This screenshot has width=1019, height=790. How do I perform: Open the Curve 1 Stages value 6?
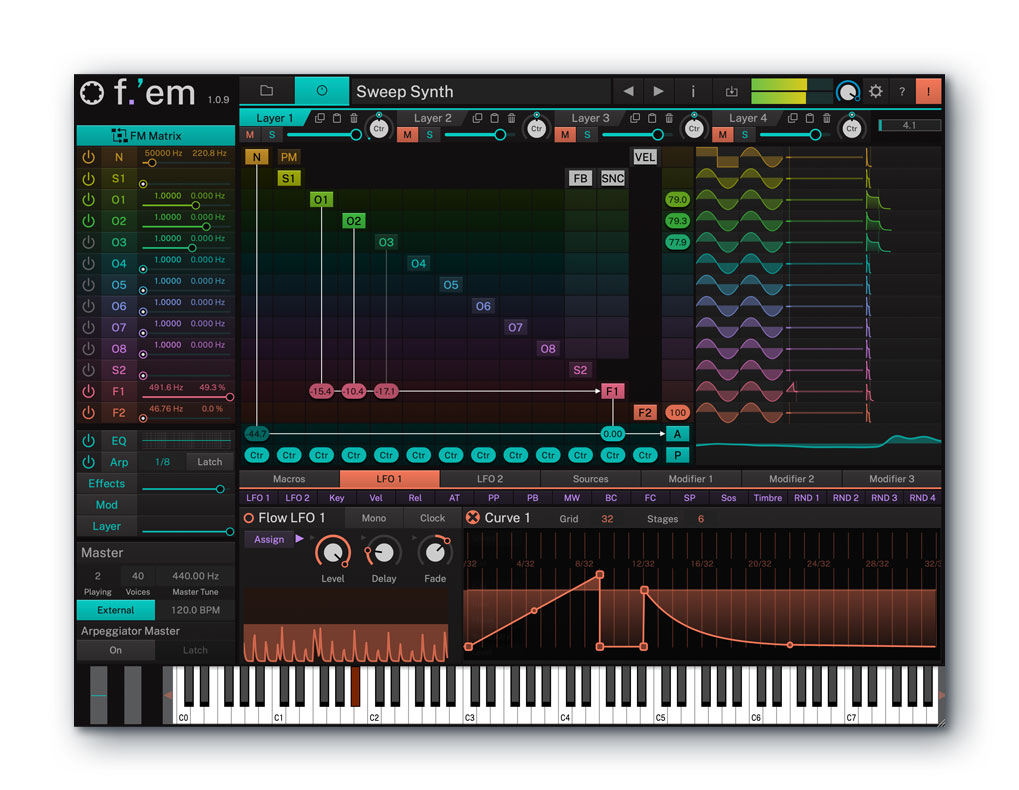pos(701,518)
